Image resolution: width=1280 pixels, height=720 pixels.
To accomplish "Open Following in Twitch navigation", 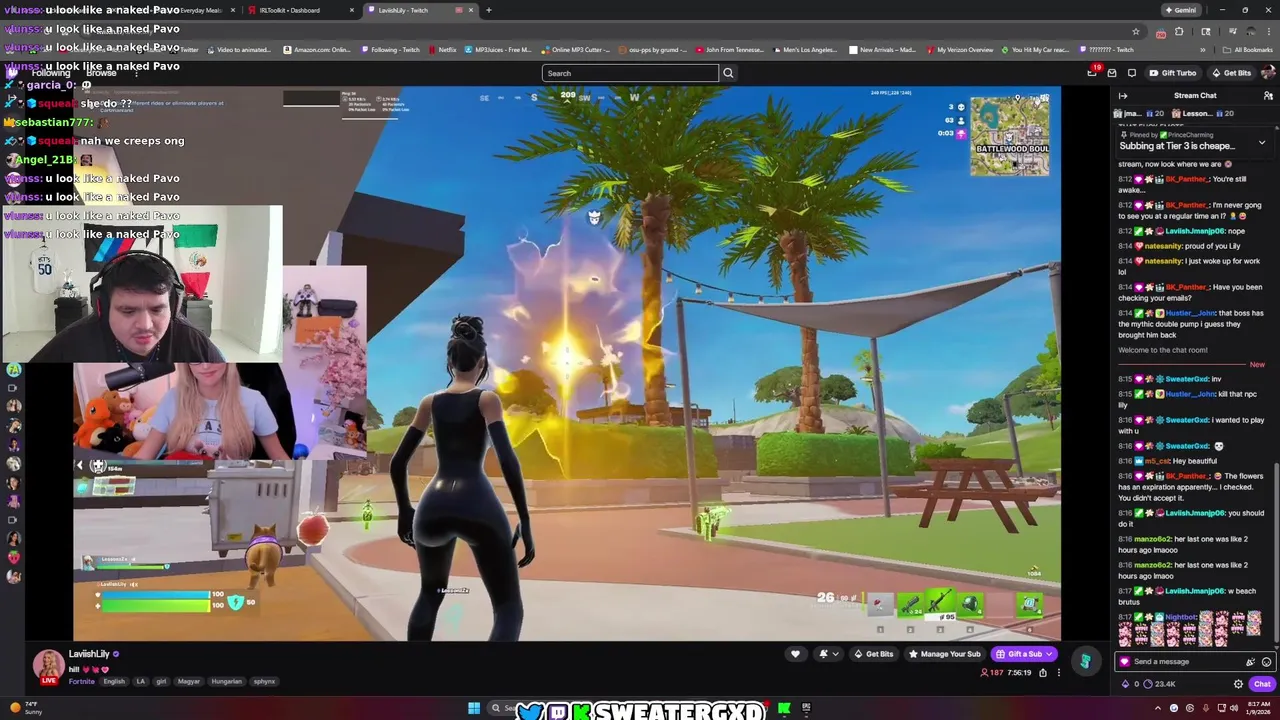I will tap(51, 73).
